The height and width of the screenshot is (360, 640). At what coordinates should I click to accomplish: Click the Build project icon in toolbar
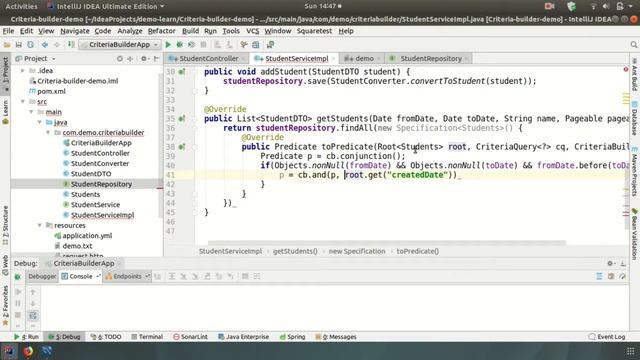click(x=71, y=44)
